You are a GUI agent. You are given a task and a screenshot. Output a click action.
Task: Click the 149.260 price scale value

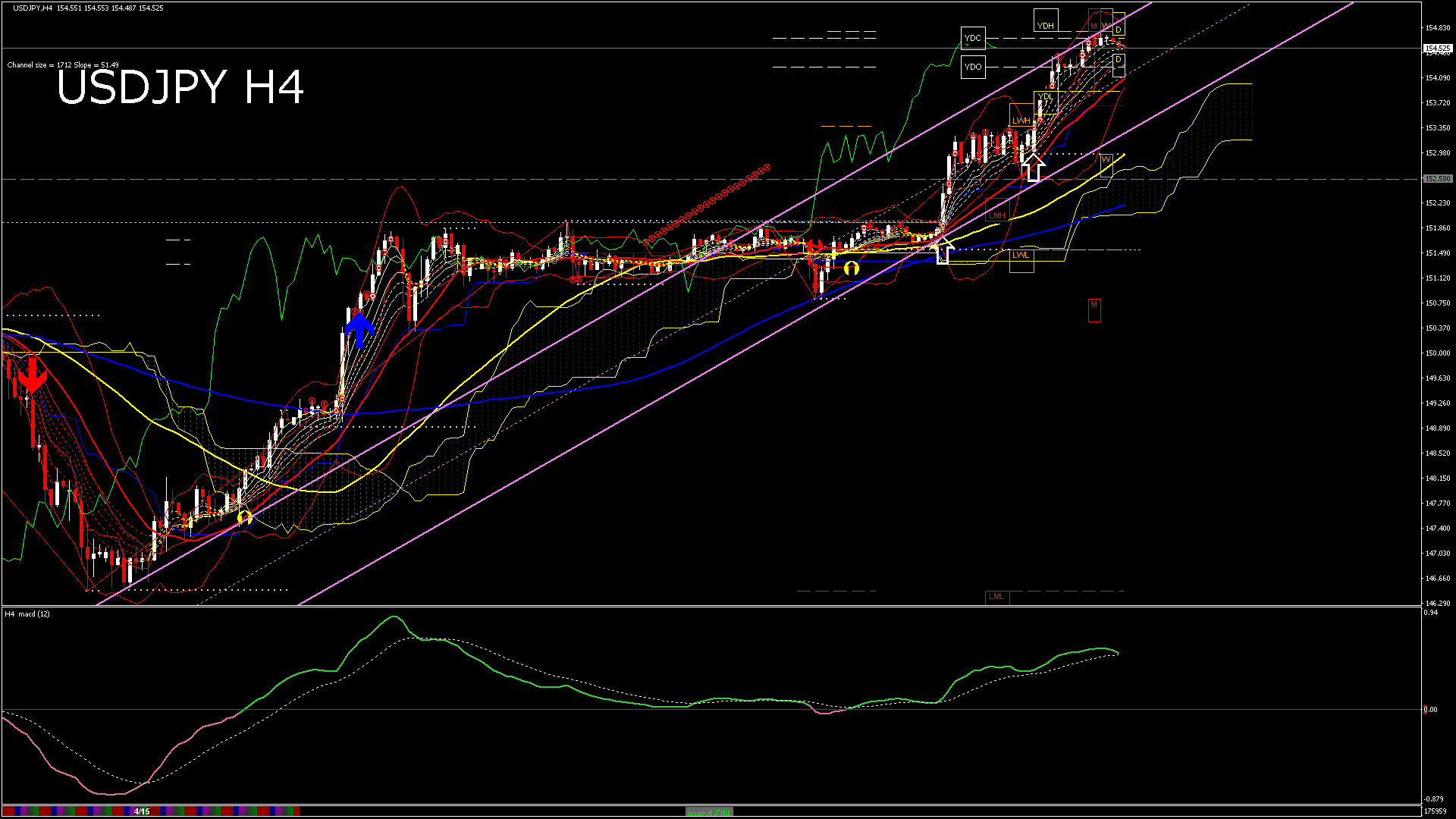tap(1438, 403)
